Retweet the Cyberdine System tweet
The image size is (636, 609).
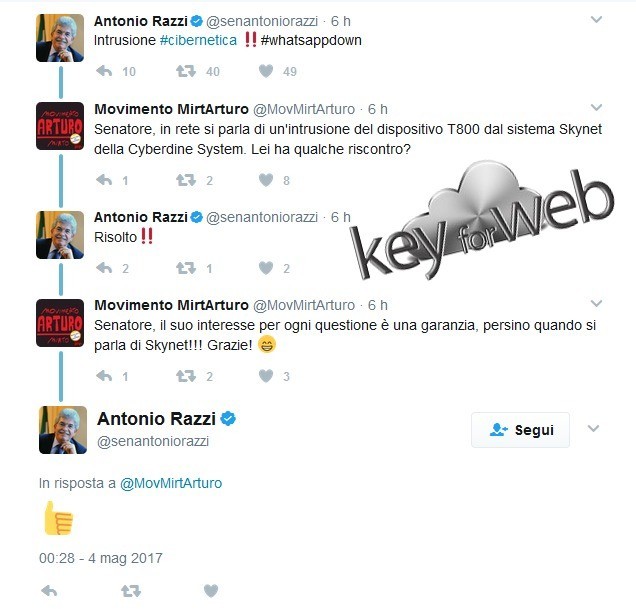click(x=186, y=180)
